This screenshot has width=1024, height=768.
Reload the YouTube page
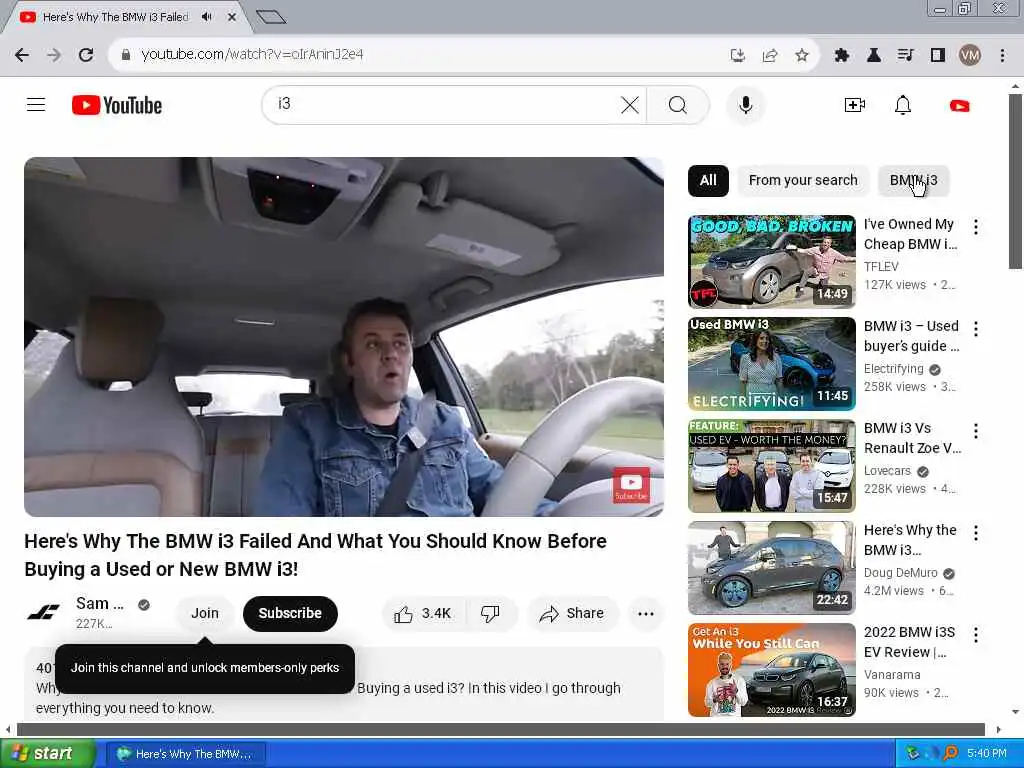(86, 55)
